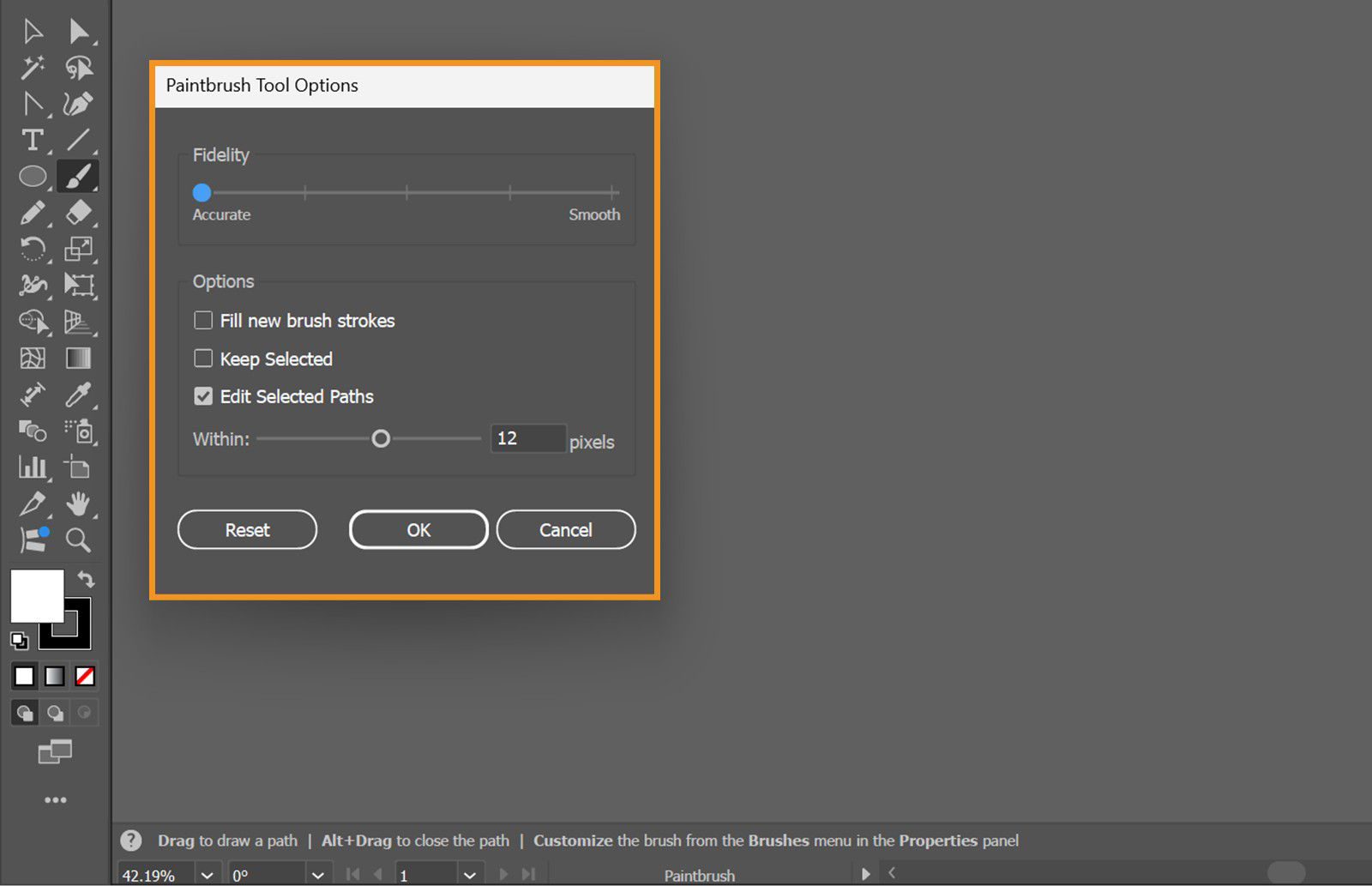This screenshot has height=886, width=1372.
Task: Open the rotation angle dropdown
Action: pos(317,874)
